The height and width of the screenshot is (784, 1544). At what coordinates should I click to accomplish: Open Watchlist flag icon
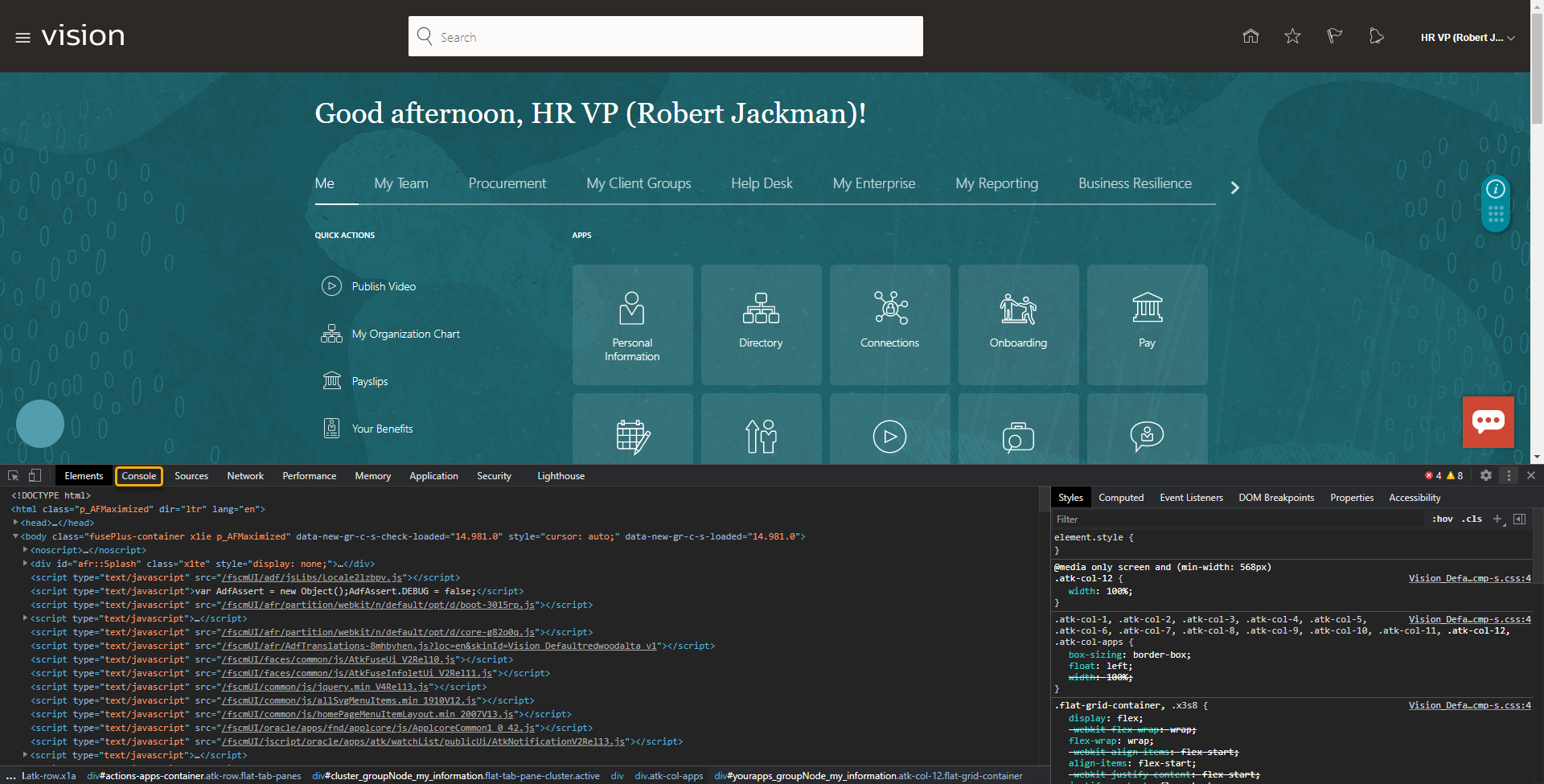pyautogui.click(x=1334, y=36)
